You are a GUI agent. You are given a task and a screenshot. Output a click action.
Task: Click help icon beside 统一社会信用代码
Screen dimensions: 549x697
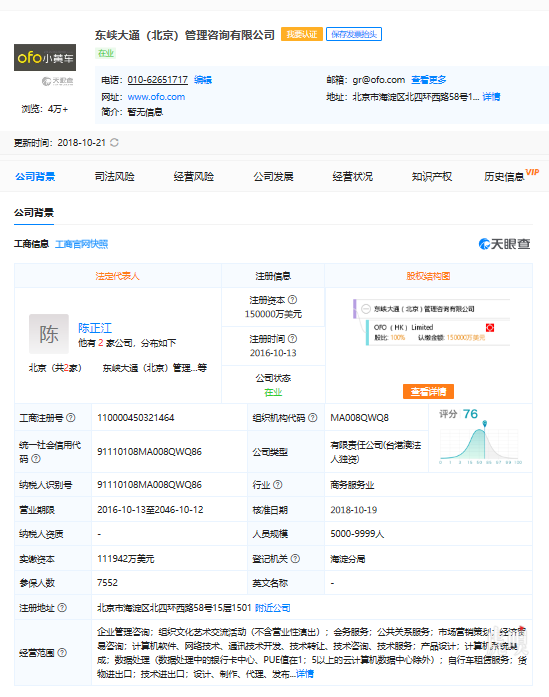36,458
